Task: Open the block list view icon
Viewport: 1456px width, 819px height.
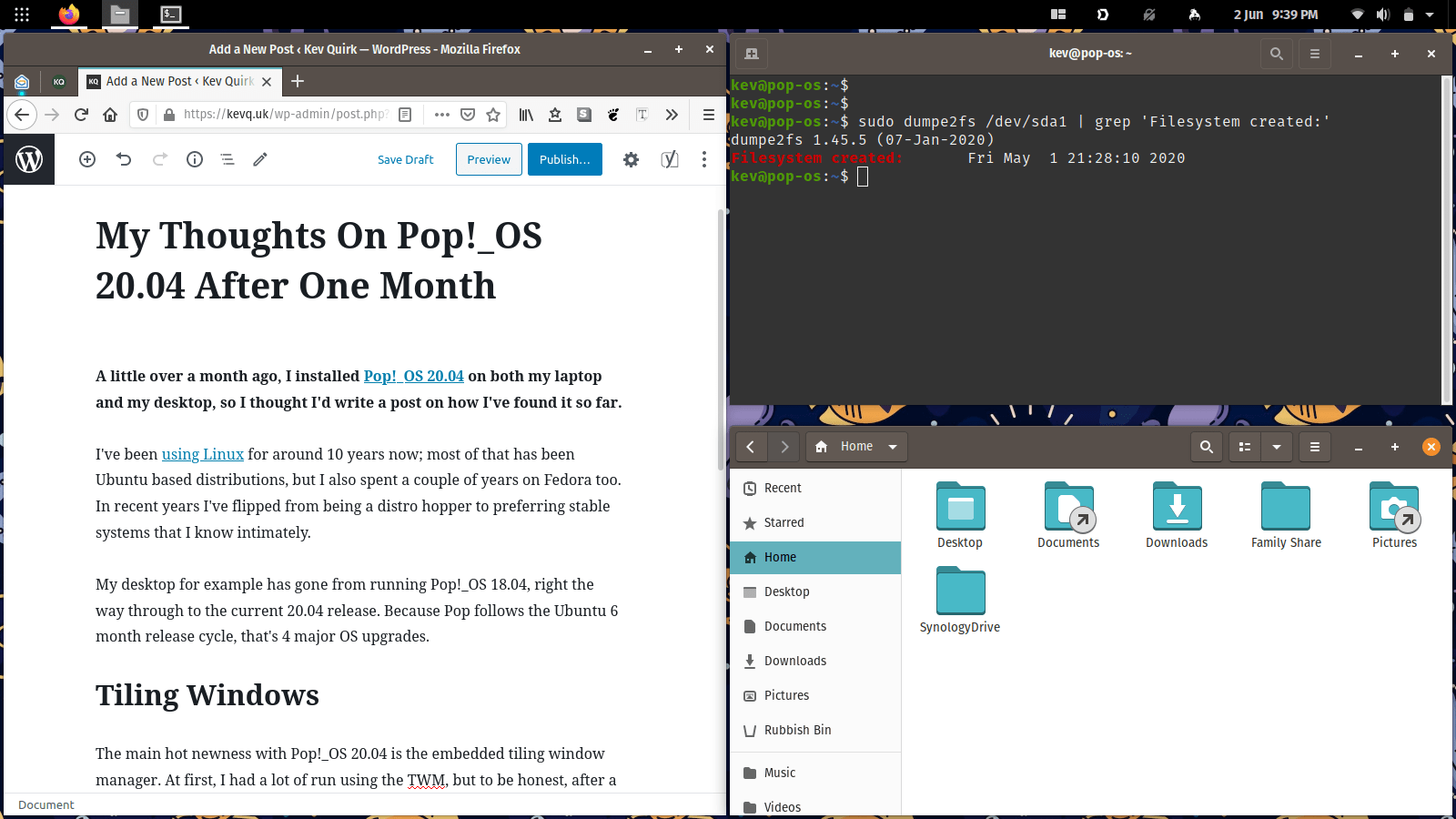Action: [x=227, y=159]
